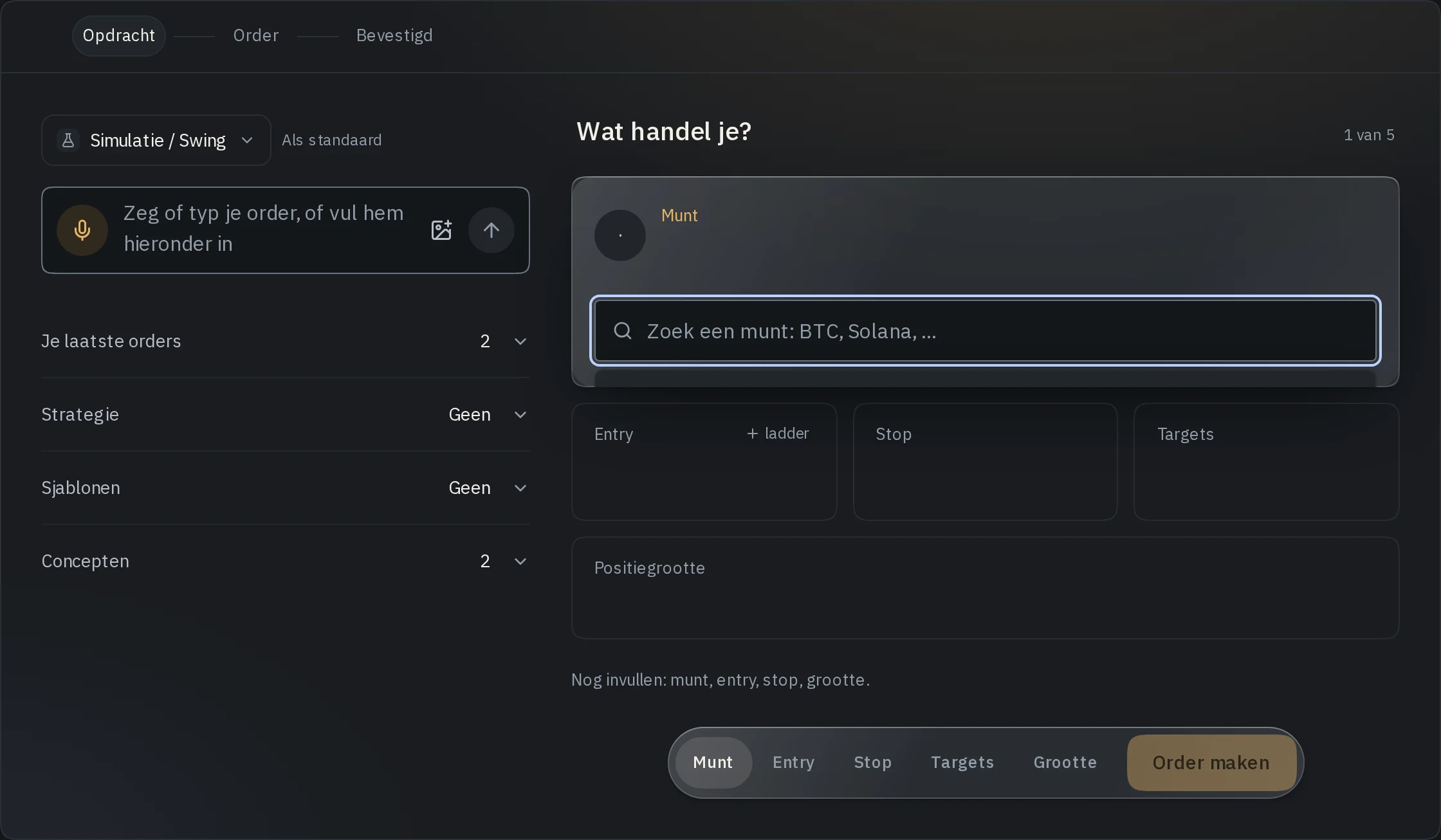Open the Simulatie / Swing dropdown
This screenshot has width=1441, height=840.
tap(156, 140)
